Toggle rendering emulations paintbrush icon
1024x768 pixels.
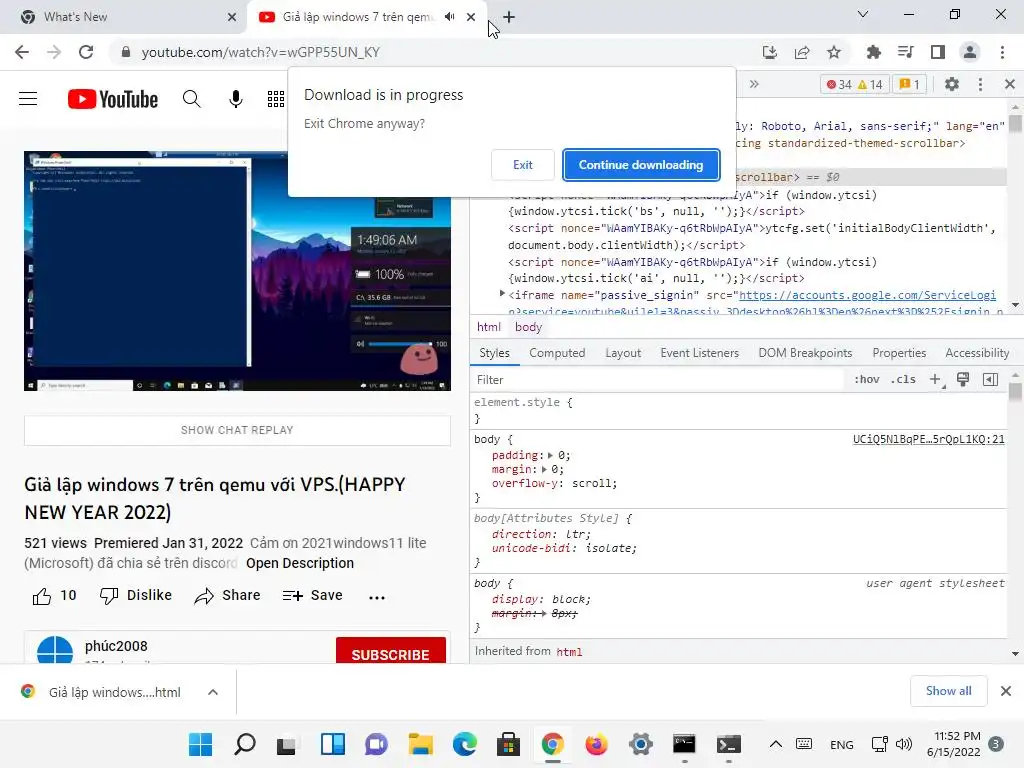(x=963, y=379)
